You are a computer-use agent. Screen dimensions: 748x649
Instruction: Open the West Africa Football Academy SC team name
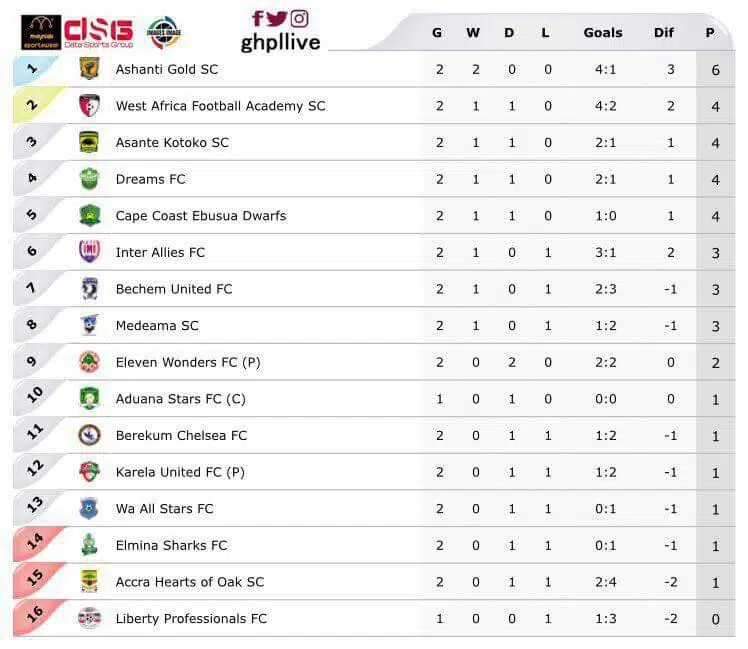(220, 106)
